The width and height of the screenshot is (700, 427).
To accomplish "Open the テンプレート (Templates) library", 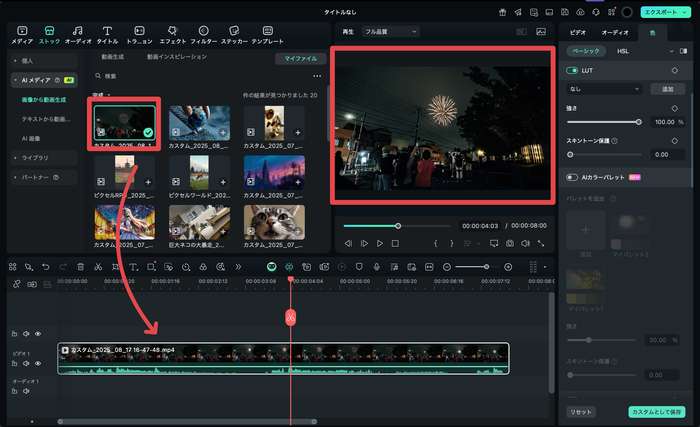I will [x=267, y=35].
